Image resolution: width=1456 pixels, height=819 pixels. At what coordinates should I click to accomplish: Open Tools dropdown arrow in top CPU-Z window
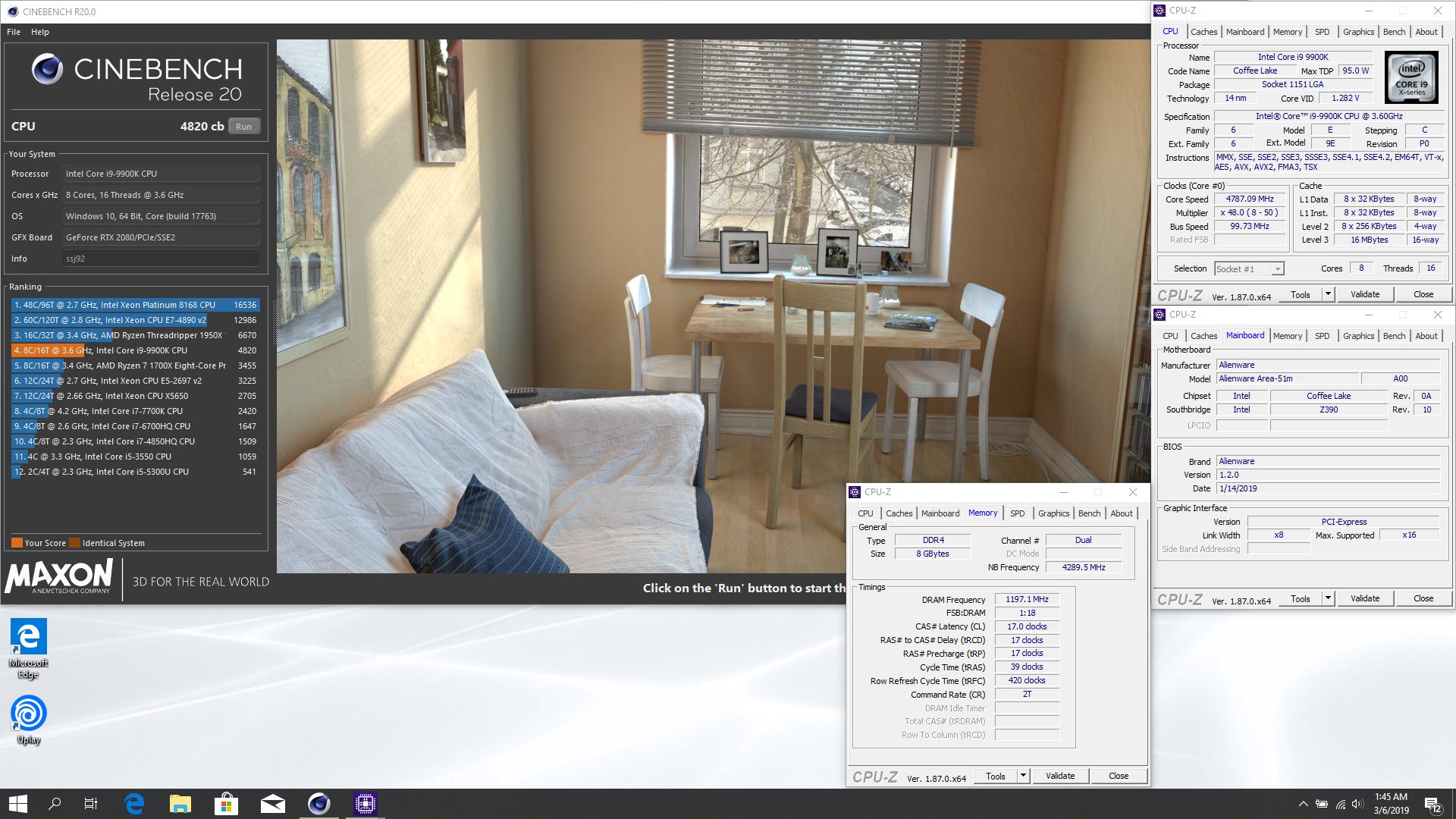click(x=1328, y=294)
